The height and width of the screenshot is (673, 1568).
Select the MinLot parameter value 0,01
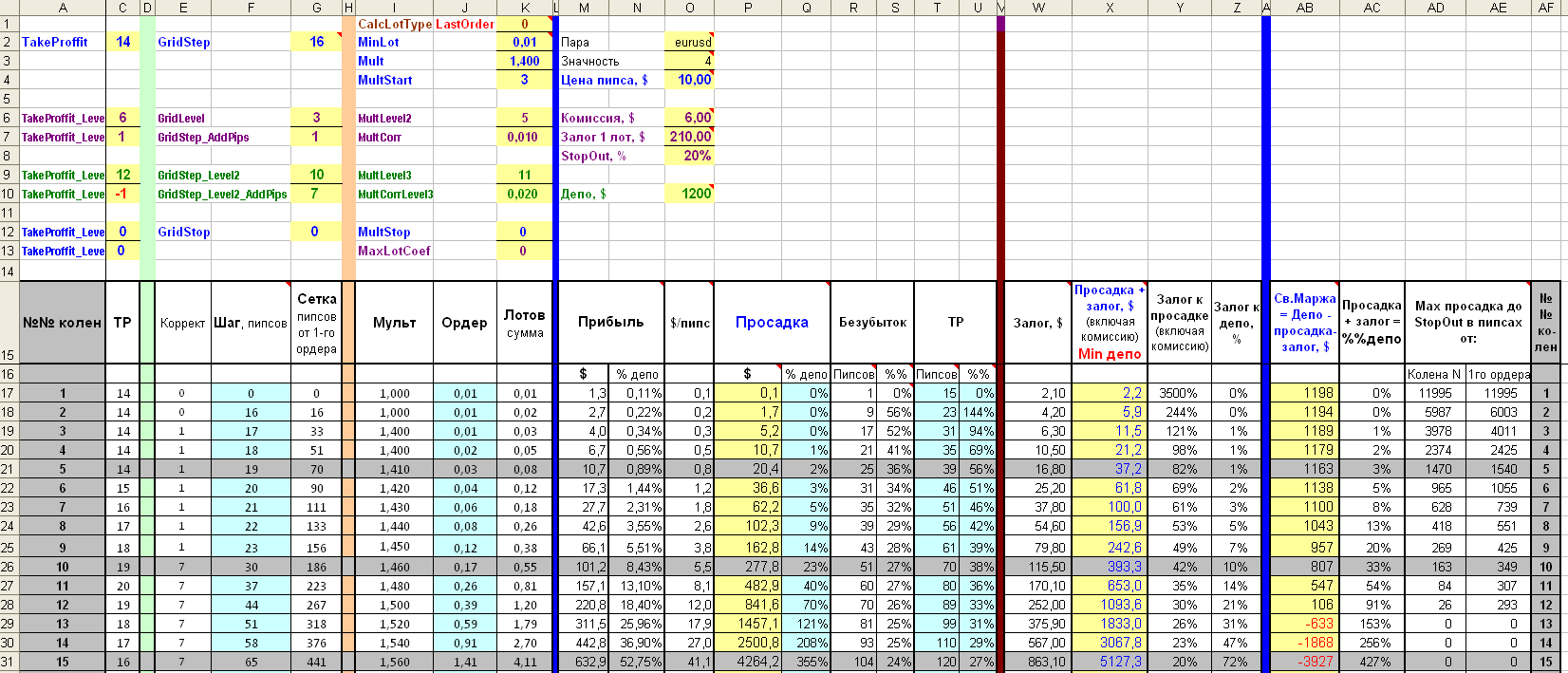point(524,43)
